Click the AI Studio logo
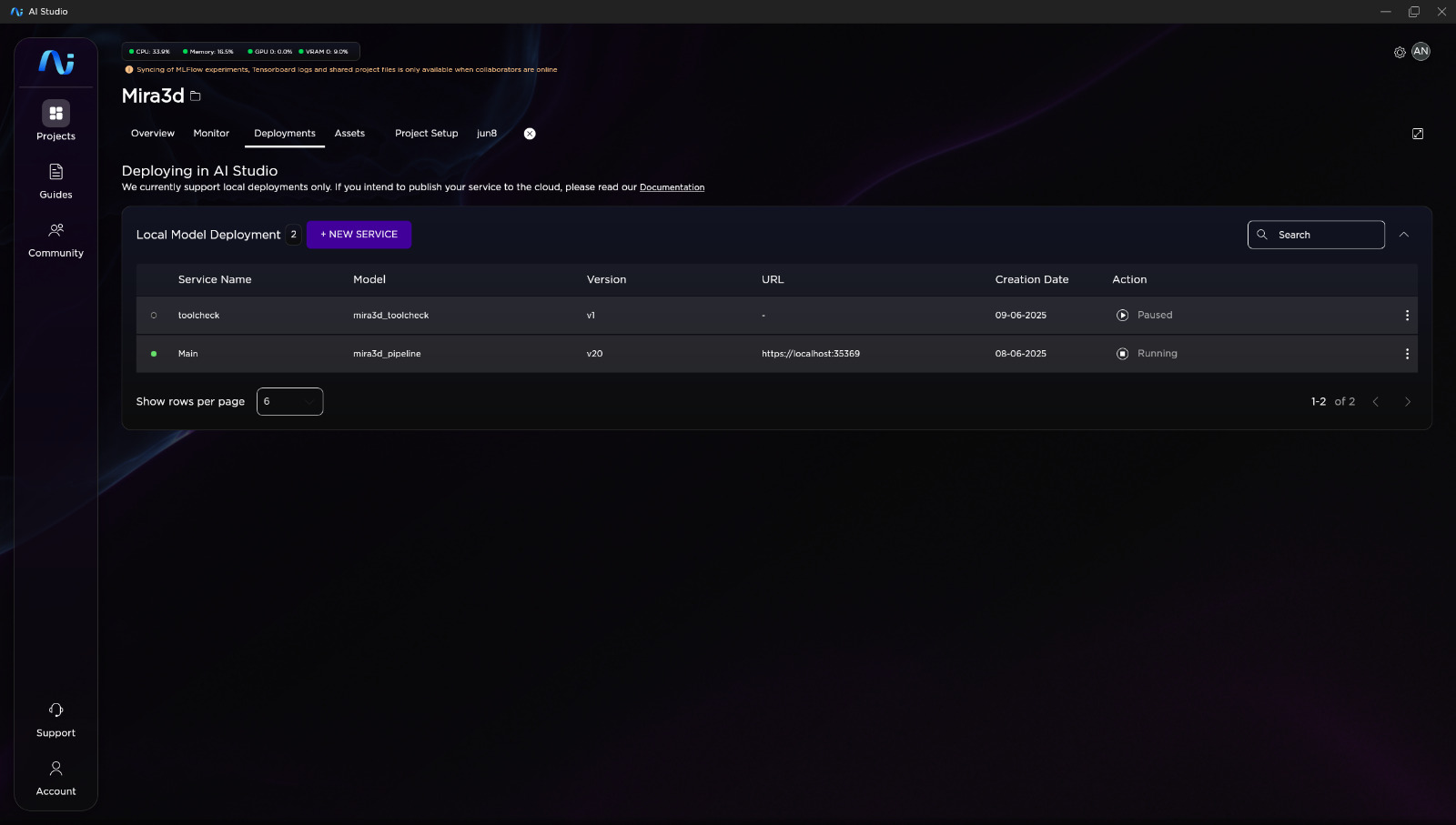 (x=56, y=61)
